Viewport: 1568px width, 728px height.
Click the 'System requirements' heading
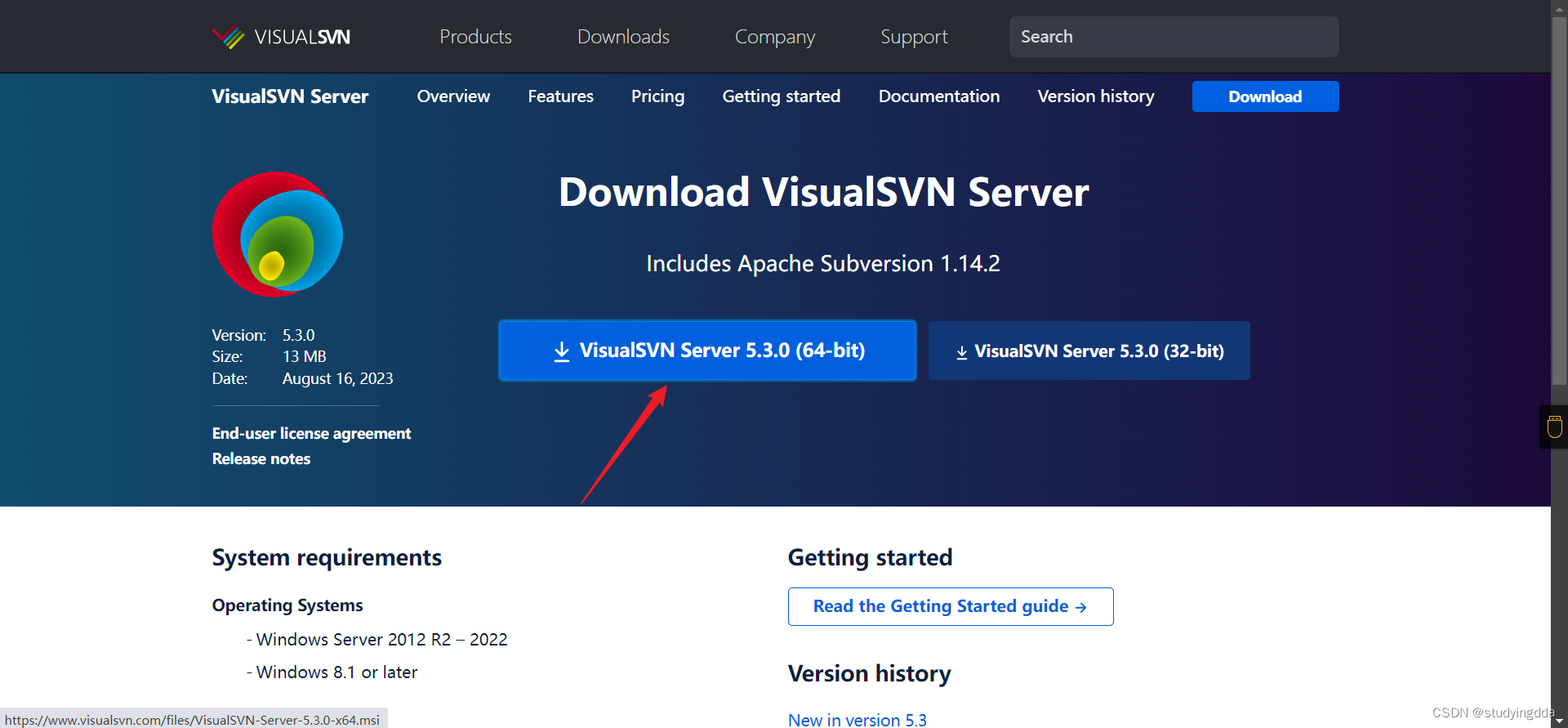tap(327, 557)
